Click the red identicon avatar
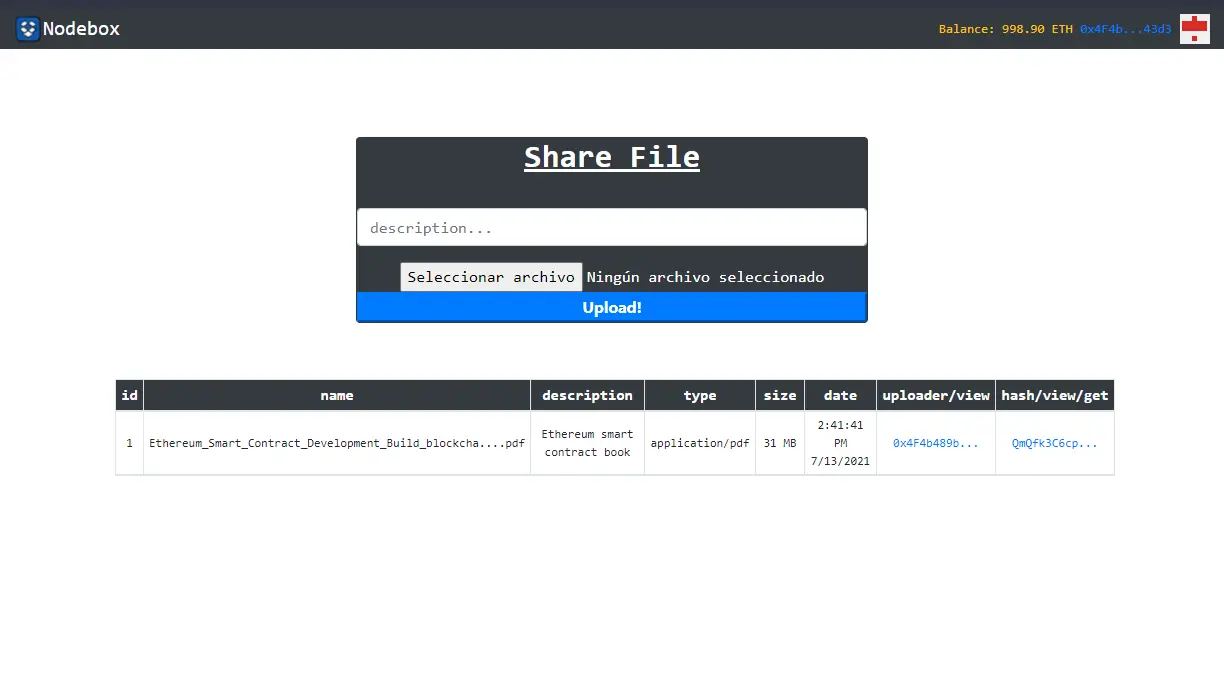The height and width of the screenshot is (699, 1224). click(x=1194, y=29)
